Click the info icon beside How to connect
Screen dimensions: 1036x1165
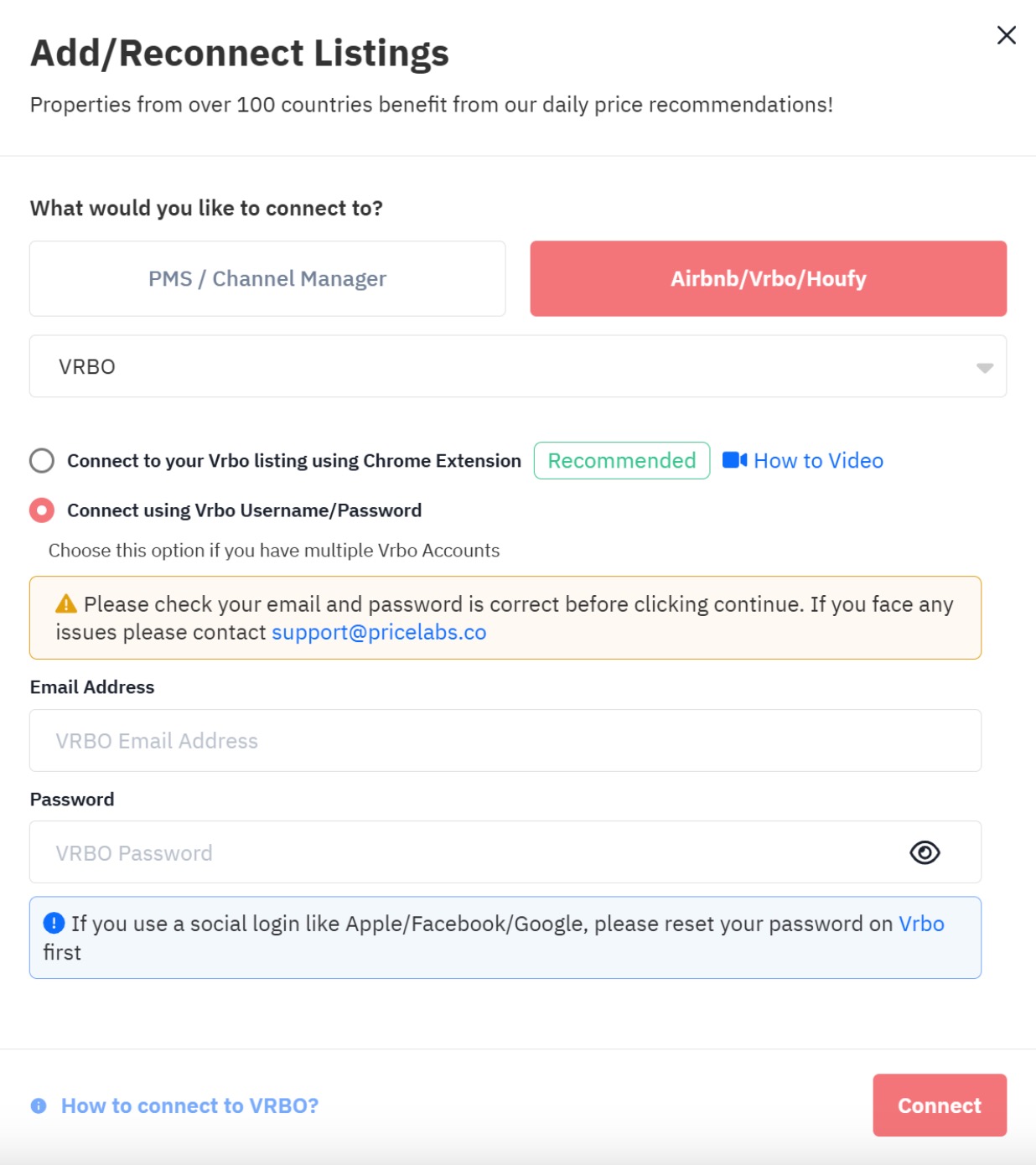[x=39, y=1105]
